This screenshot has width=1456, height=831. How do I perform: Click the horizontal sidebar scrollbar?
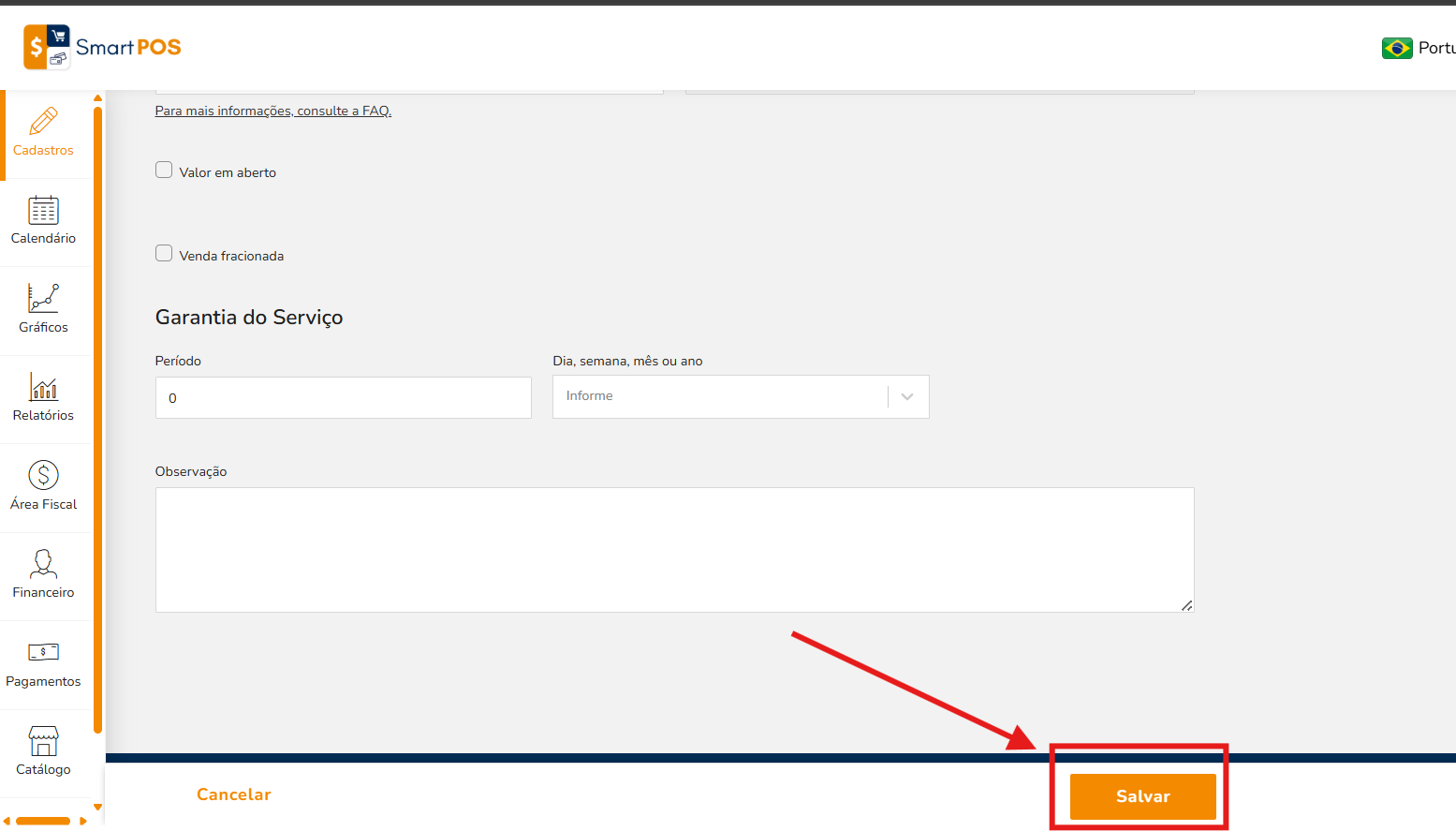click(43, 822)
